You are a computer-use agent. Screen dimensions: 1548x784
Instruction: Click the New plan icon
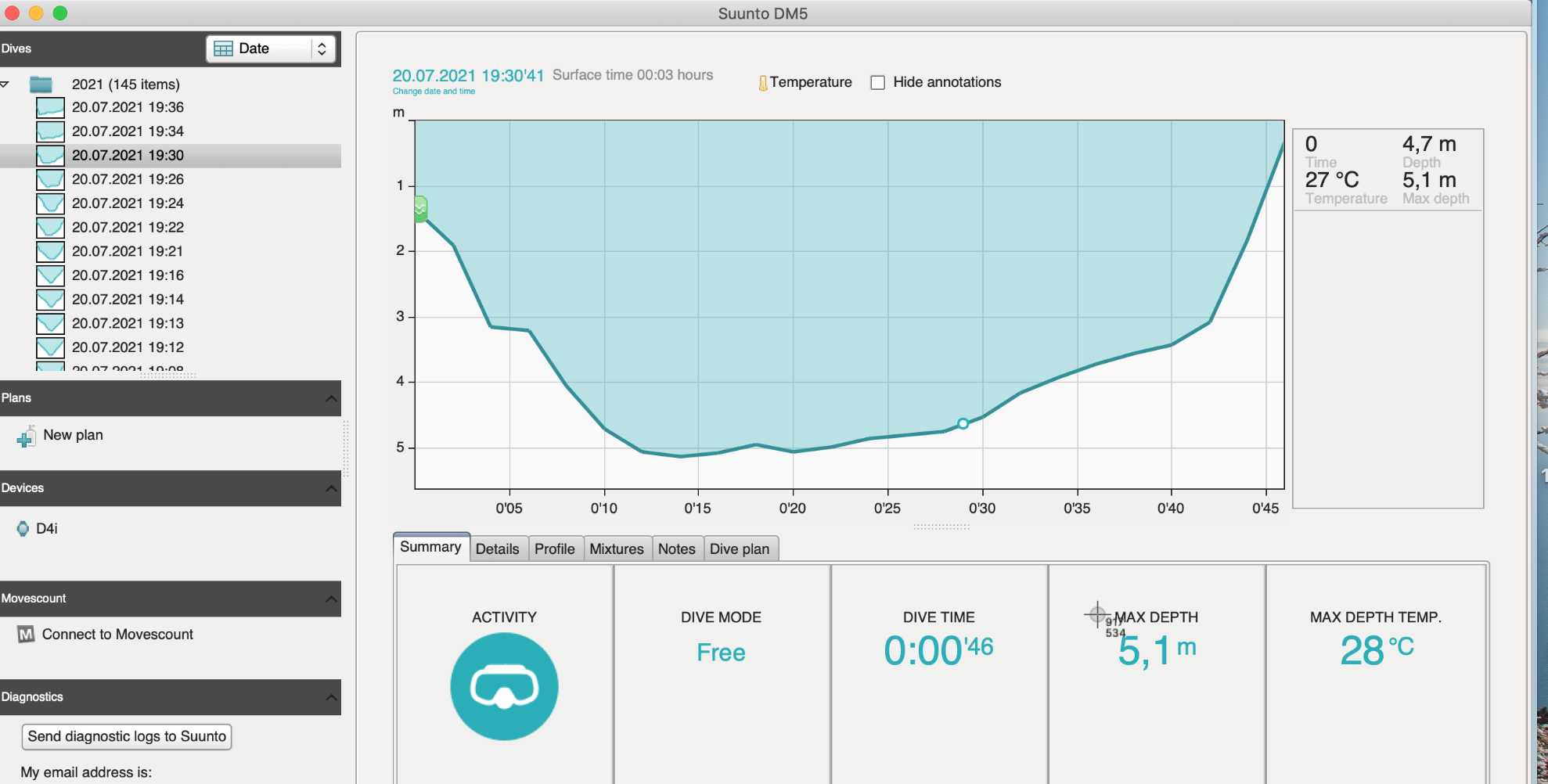pos(26,436)
